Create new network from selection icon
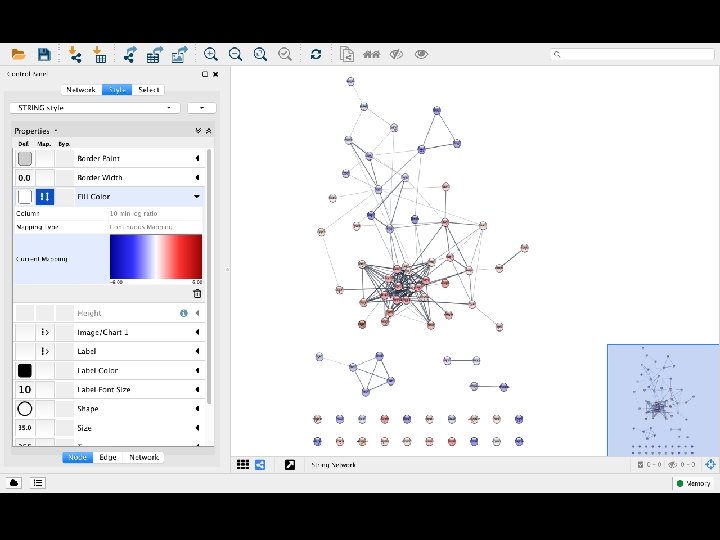The width and height of the screenshot is (720, 540). point(347,54)
